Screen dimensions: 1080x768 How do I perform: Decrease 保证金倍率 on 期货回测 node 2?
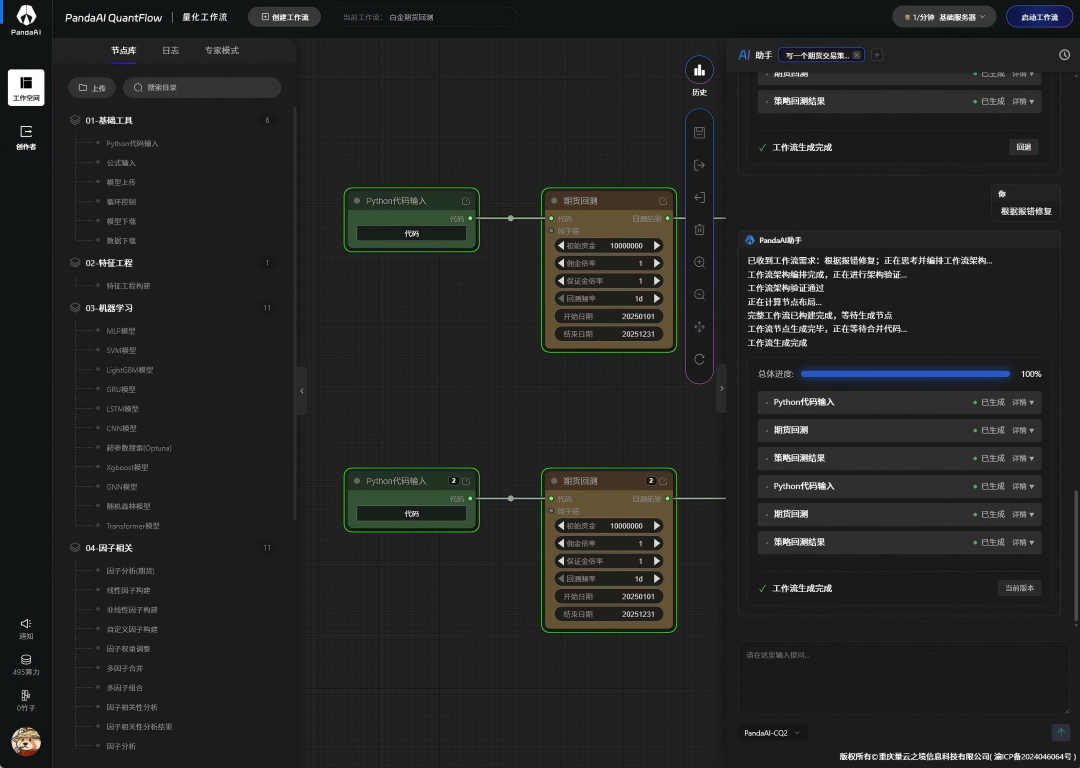561,561
